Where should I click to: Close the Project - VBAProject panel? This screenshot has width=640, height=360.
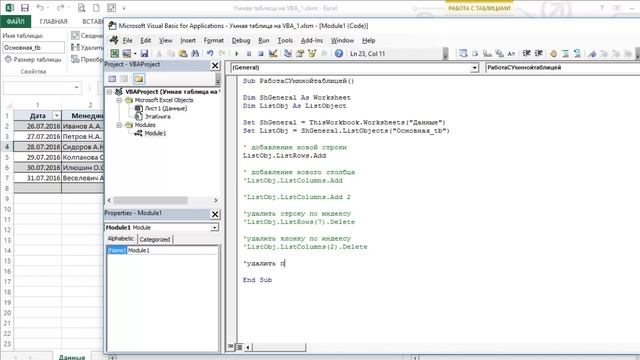pos(215,65)
